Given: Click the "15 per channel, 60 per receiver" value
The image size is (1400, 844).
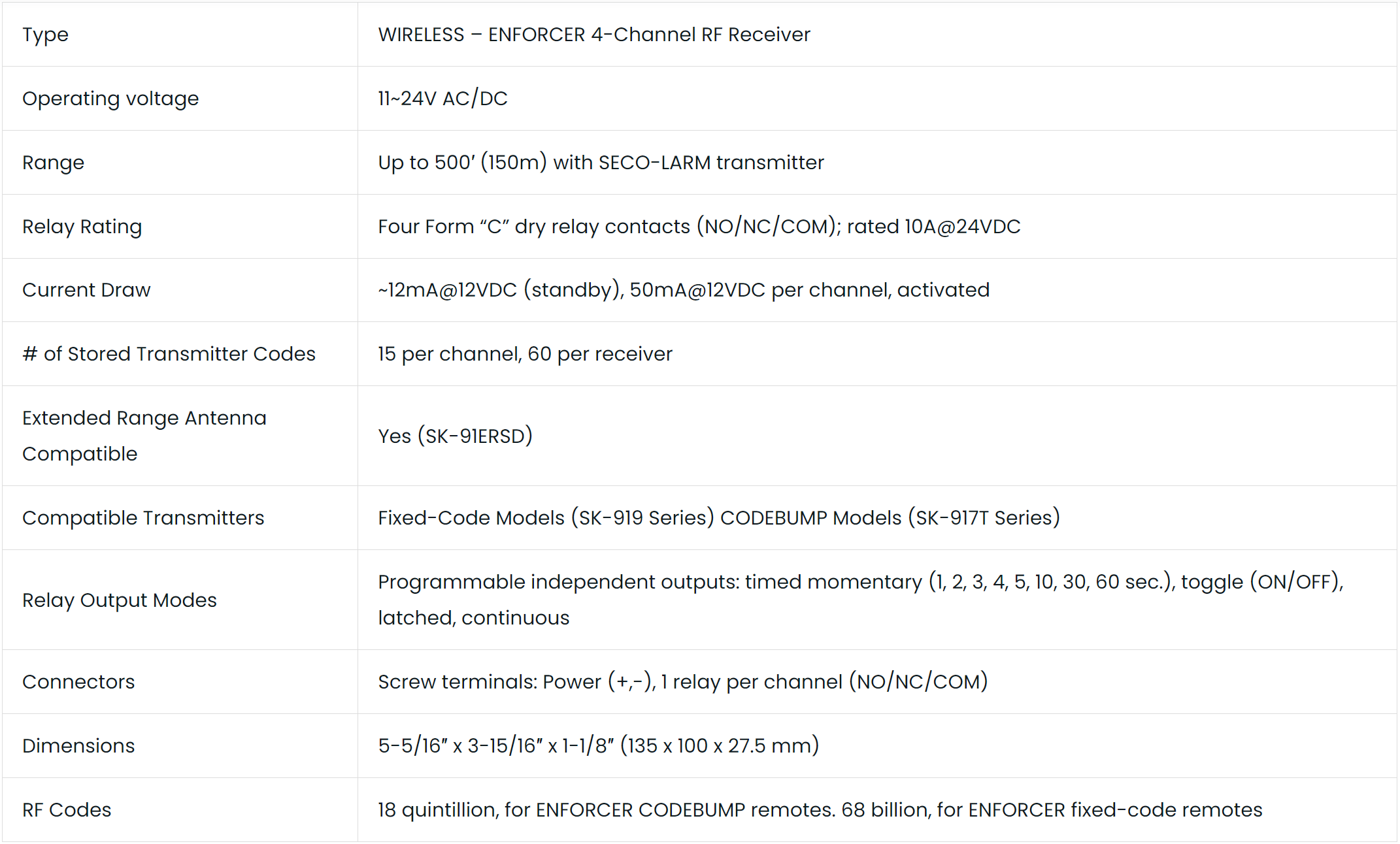Looking at the screenshot, I should coord(525,354).
